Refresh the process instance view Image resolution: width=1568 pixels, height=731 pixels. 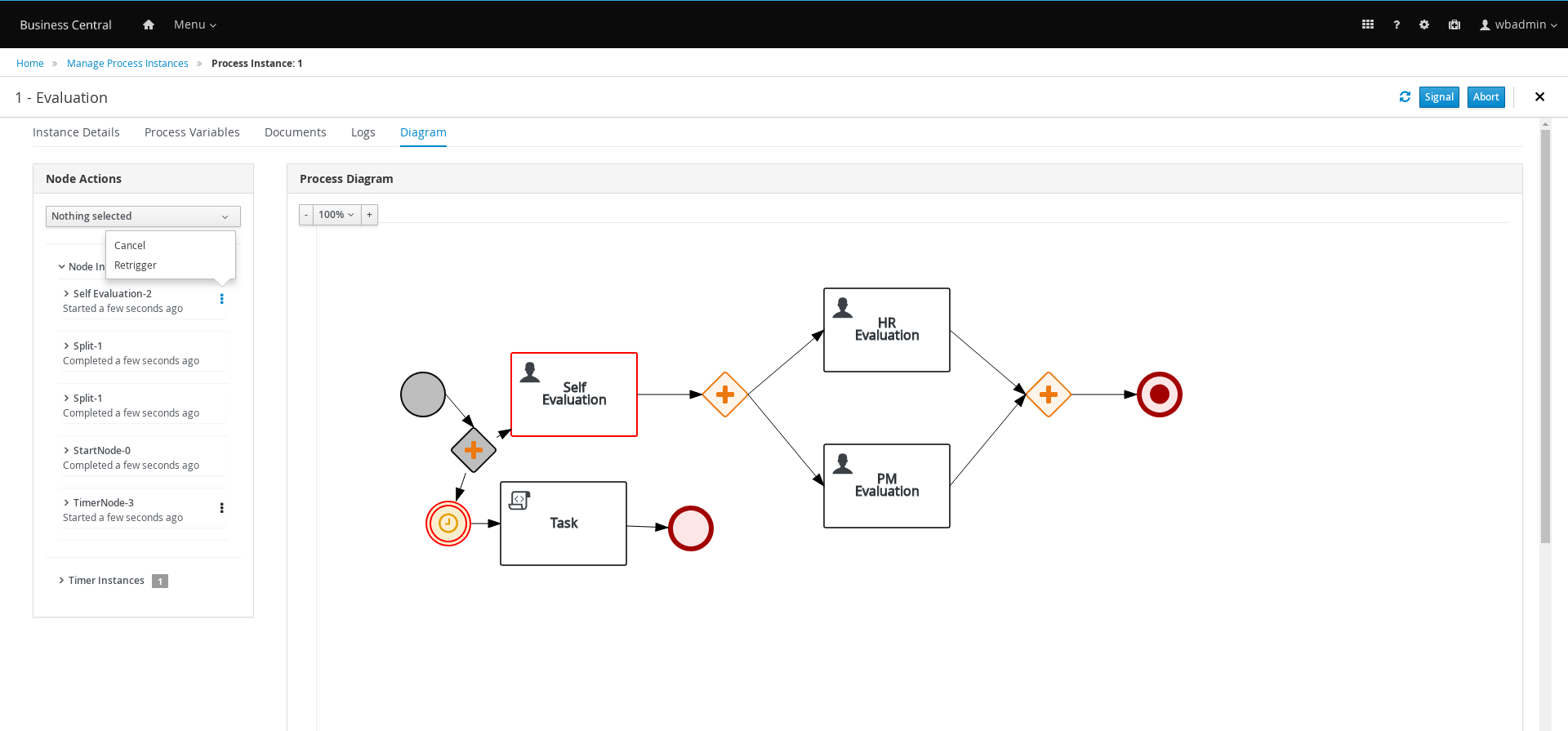click(1405, 97)
